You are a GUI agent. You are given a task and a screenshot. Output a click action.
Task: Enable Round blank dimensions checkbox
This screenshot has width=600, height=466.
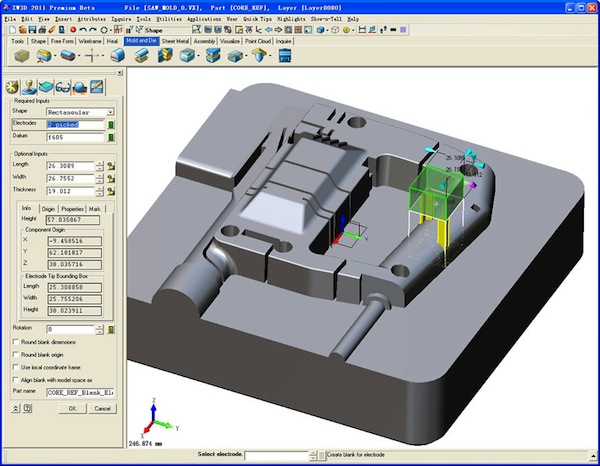16,342
